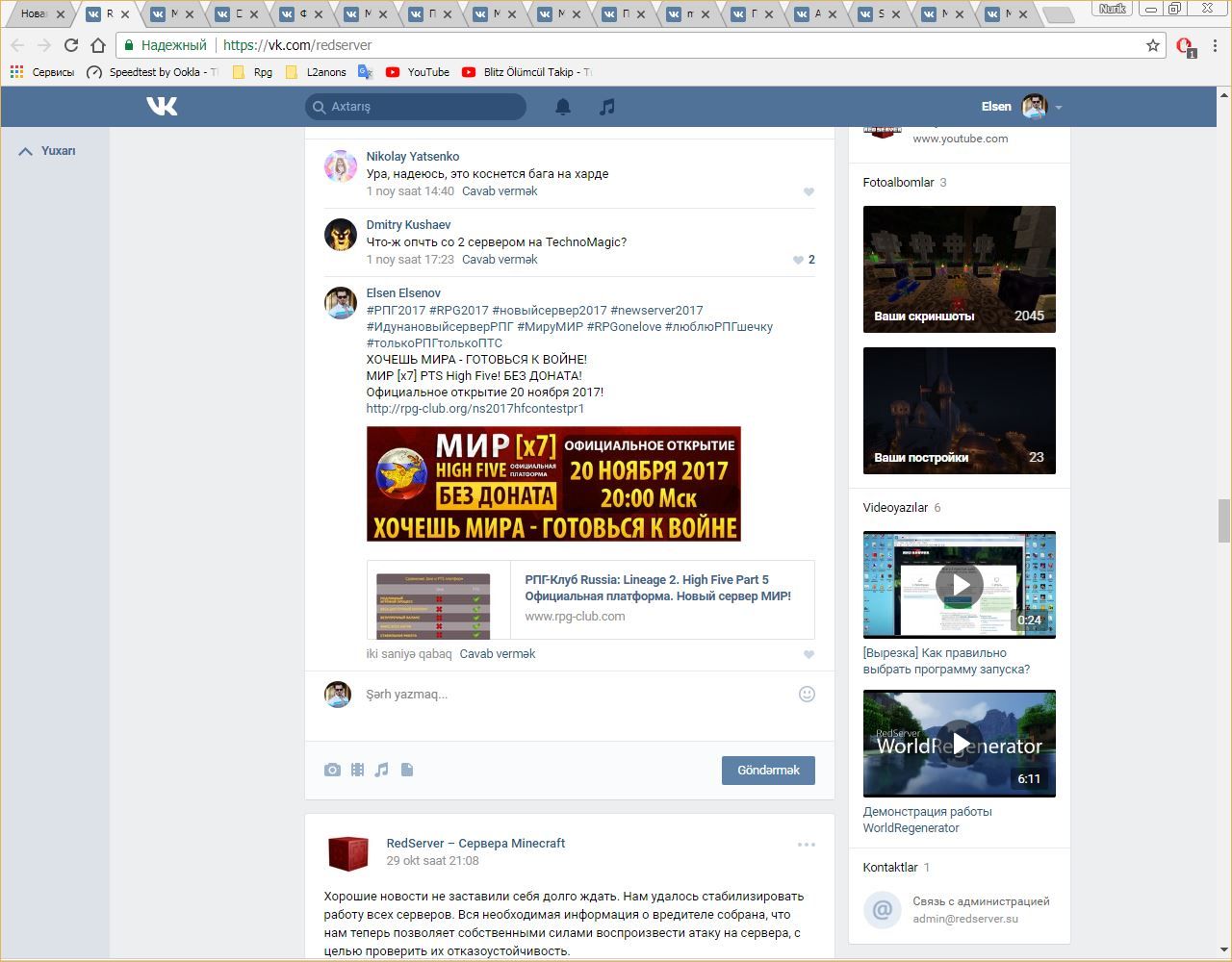Open the RedServer post three-dots menu

[807, 845]
